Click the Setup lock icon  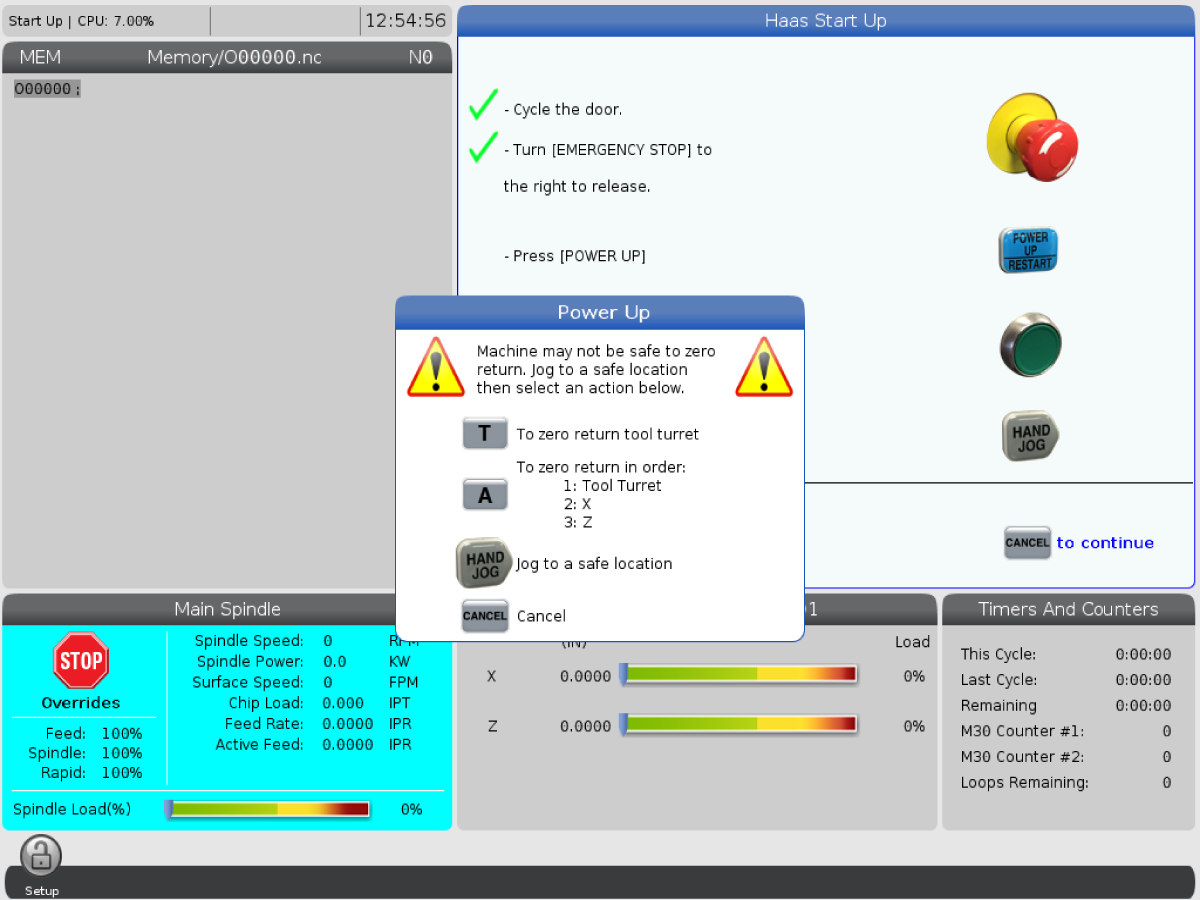[41, 856]
